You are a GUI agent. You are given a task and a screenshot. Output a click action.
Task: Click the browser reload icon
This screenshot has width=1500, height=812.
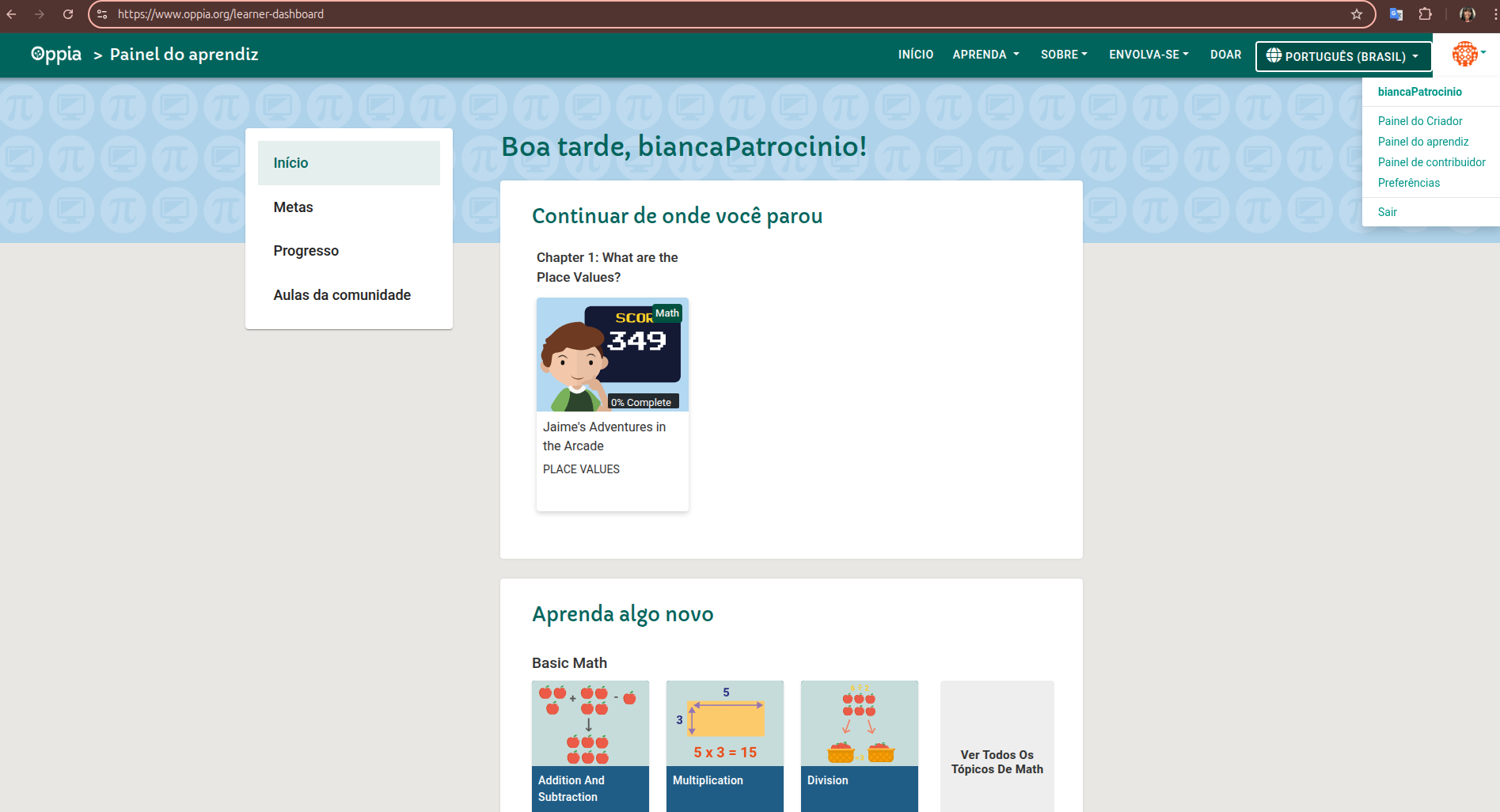click(68, 14)
